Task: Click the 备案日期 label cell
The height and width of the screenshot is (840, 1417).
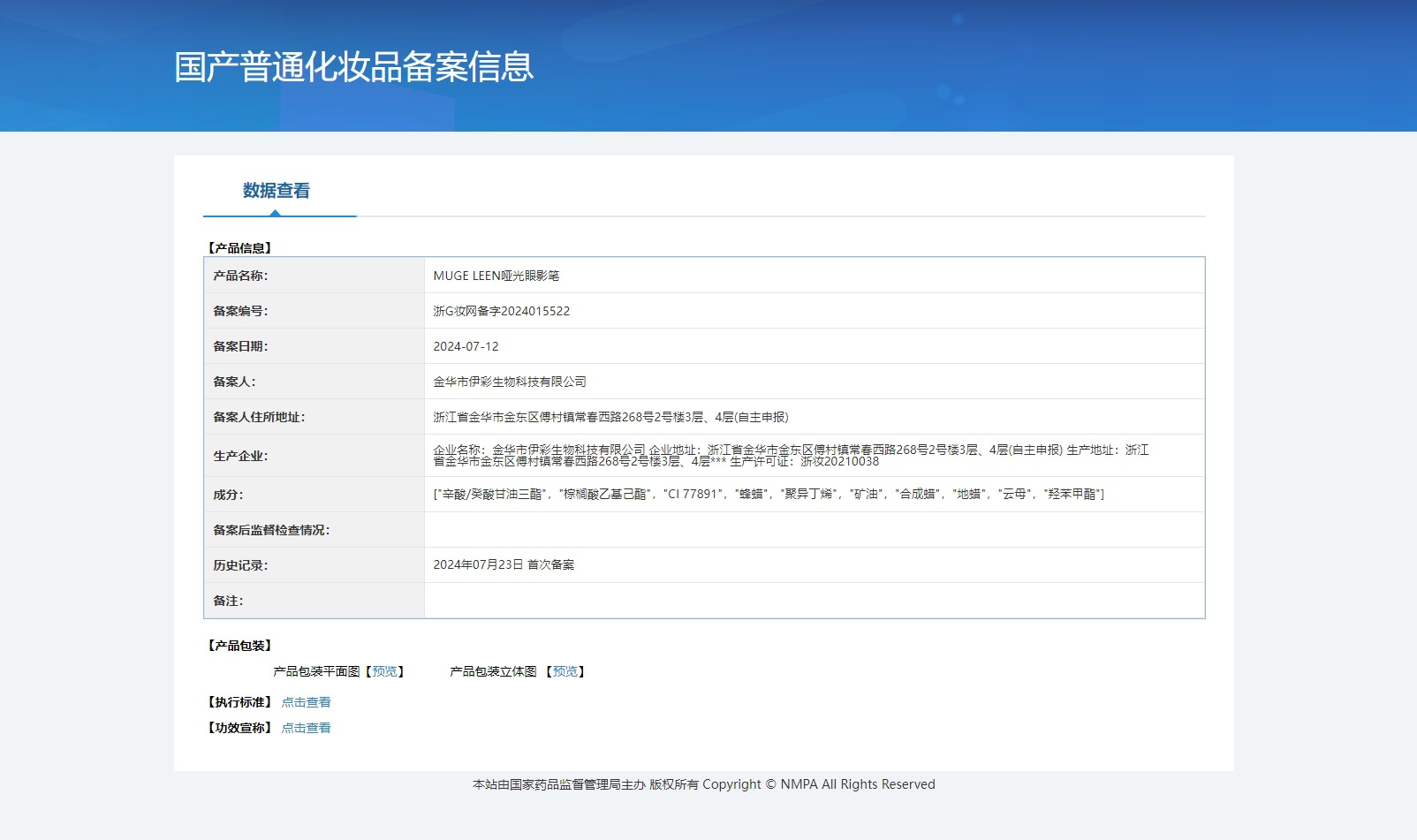Action: (314, 346)
